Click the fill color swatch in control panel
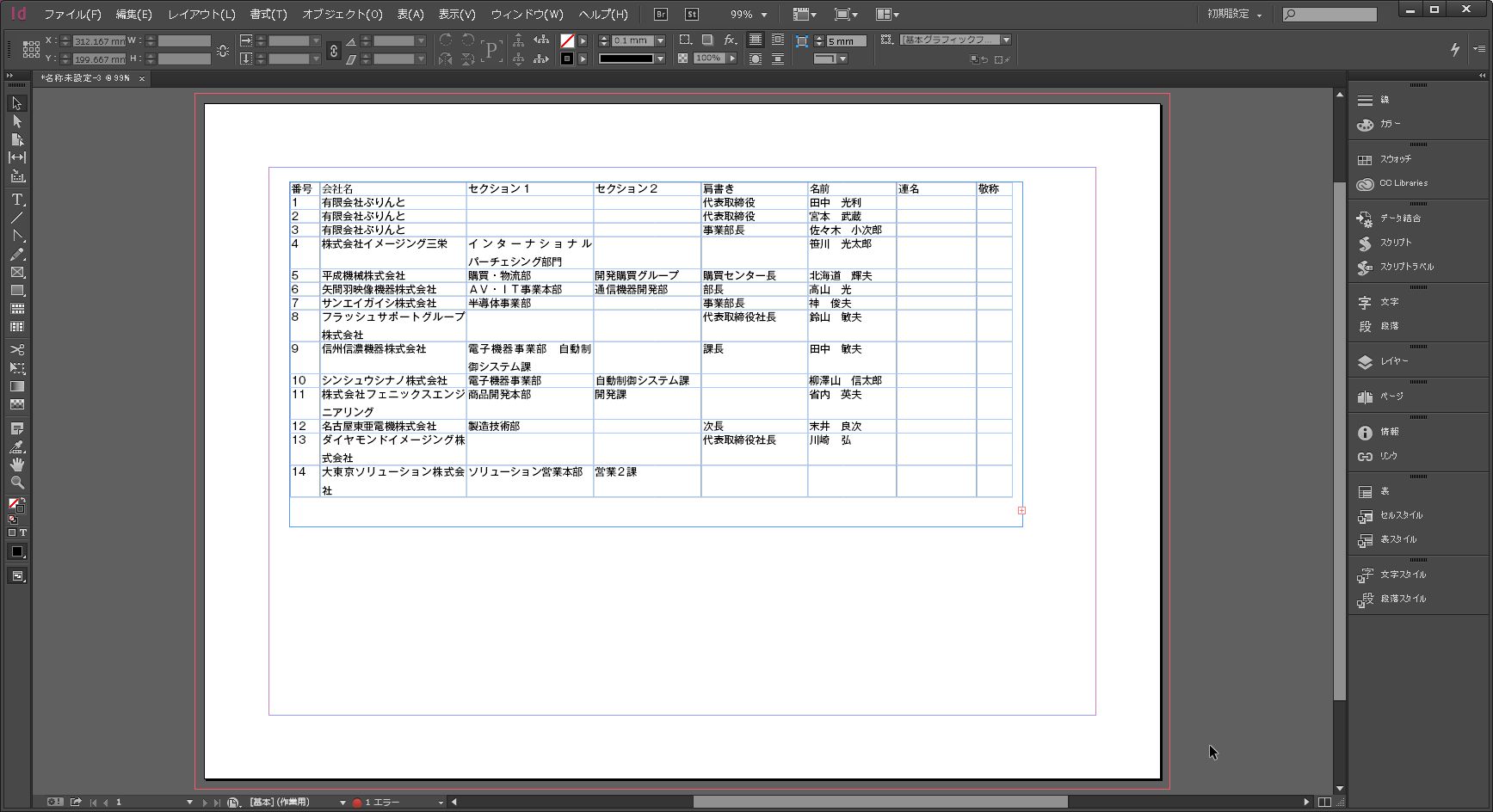The height and width of the screenshot is (812, 1493). 567,40
